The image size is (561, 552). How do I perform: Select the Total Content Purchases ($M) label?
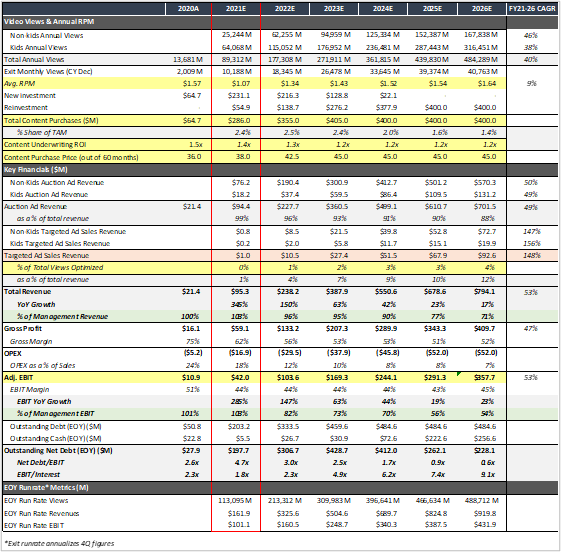[x=51, y=121]
